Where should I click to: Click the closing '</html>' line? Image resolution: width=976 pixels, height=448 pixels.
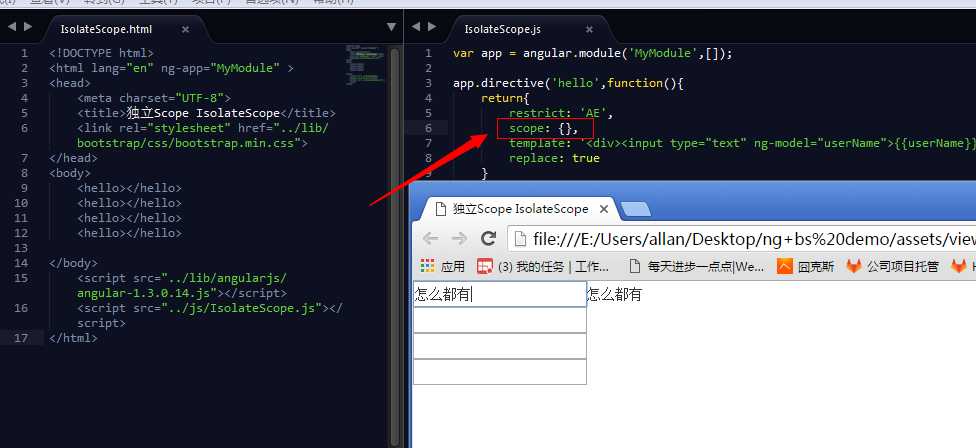tap(73, 338)
